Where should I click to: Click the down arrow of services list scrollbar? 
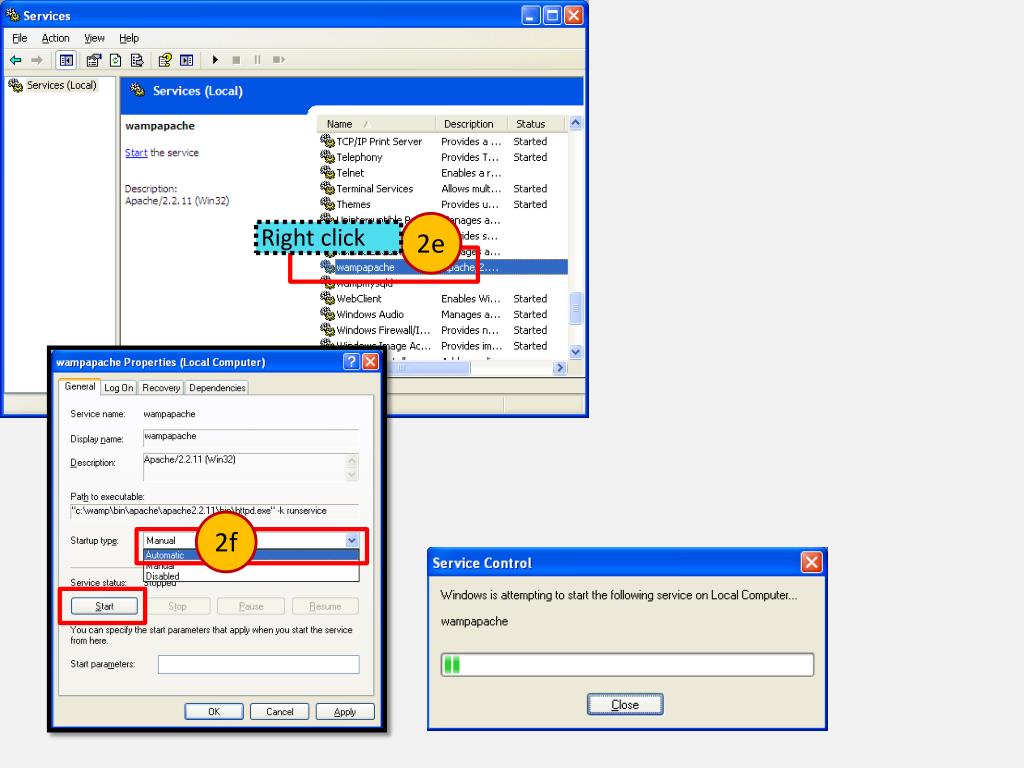point(575,351)
